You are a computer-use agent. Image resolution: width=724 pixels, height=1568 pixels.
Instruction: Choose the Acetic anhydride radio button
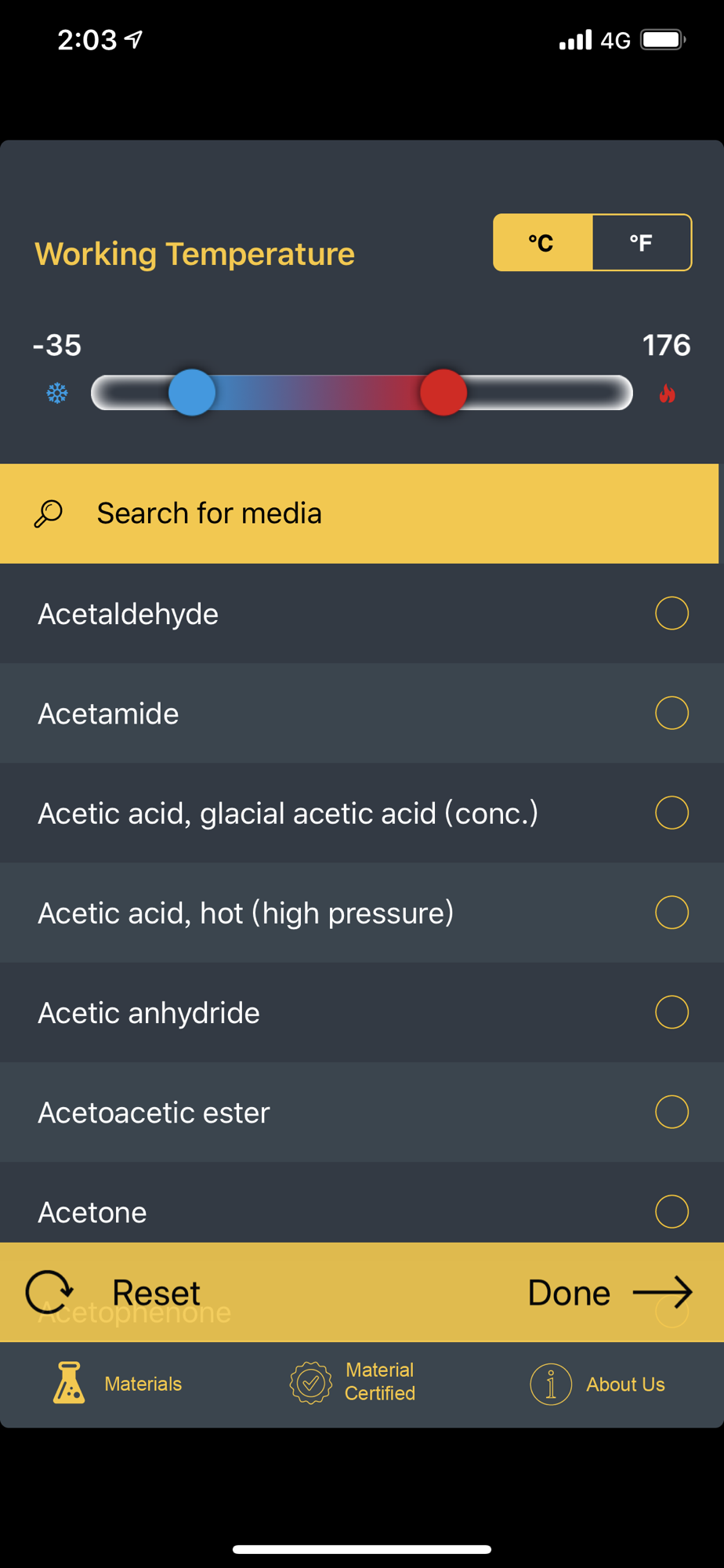pyautogui.click(x=672, y=1012)
